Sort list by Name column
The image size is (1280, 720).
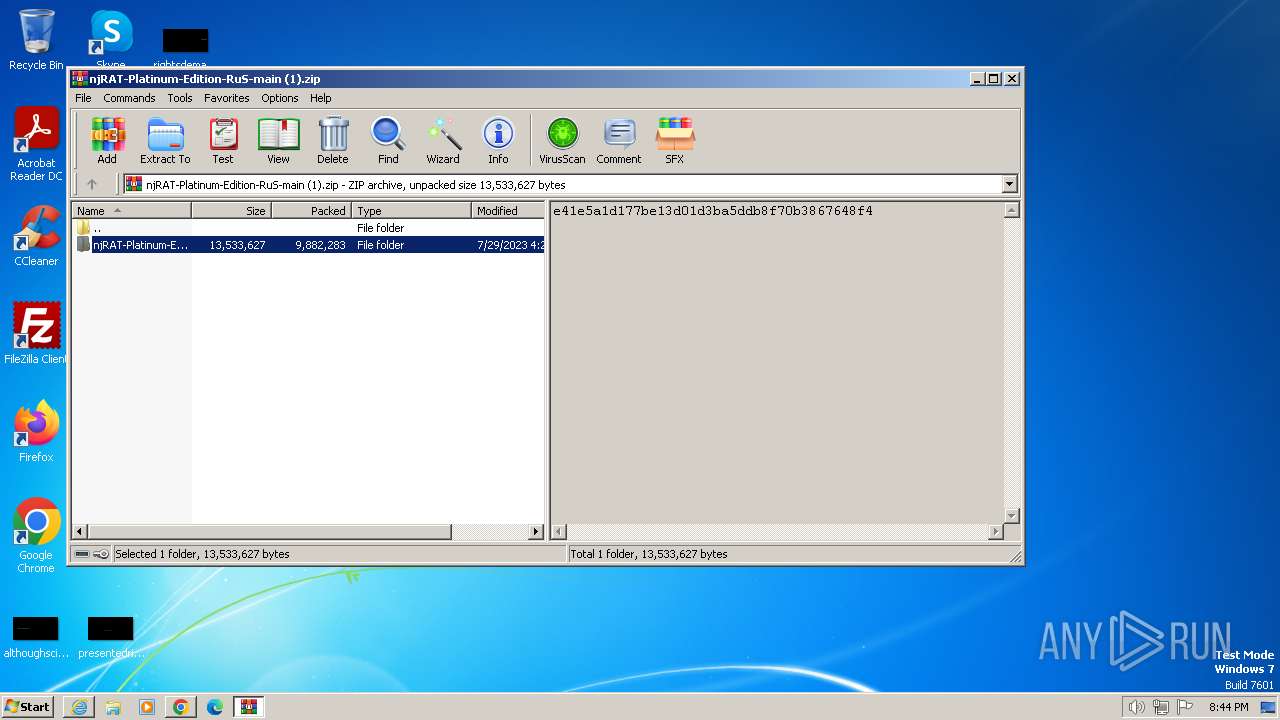click(131, 211)
